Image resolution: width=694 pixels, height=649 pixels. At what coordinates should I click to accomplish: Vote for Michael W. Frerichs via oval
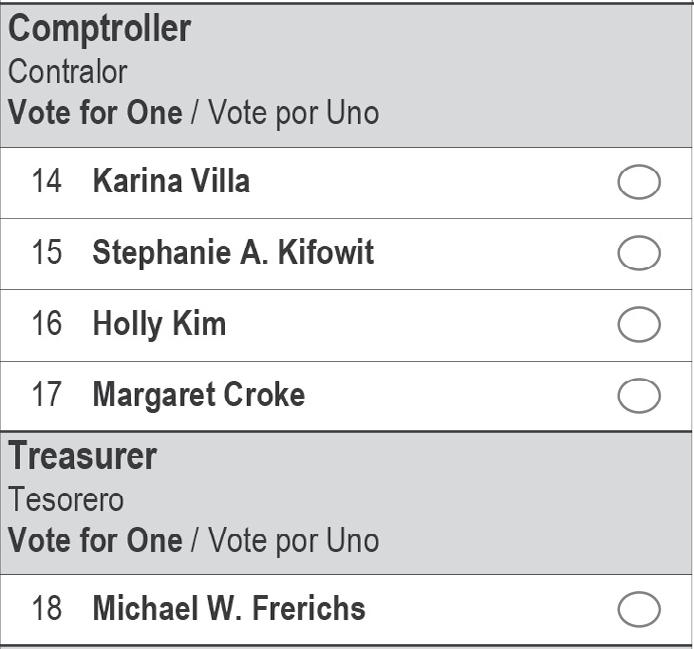point(639,609)
